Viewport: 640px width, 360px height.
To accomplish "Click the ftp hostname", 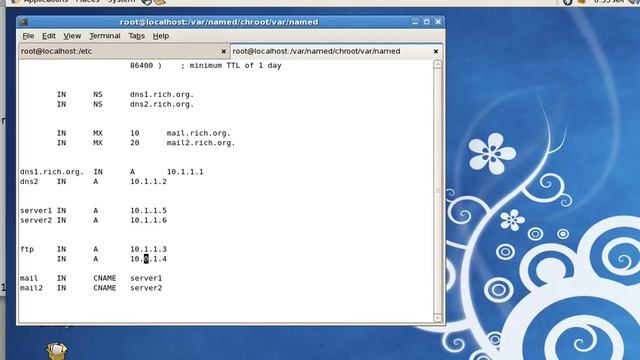I will coord(27,249).
